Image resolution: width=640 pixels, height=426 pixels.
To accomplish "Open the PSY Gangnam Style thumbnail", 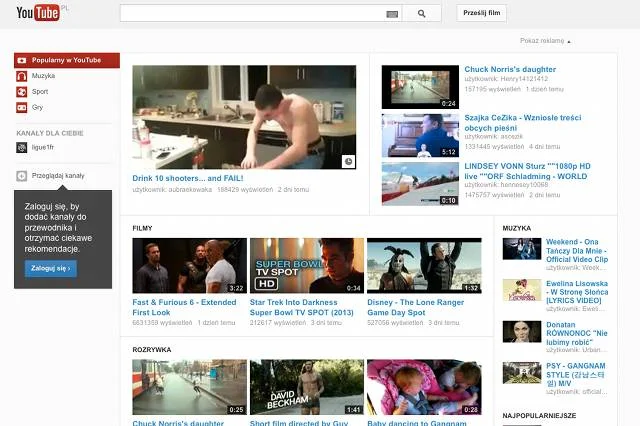I will click(522, 373).
